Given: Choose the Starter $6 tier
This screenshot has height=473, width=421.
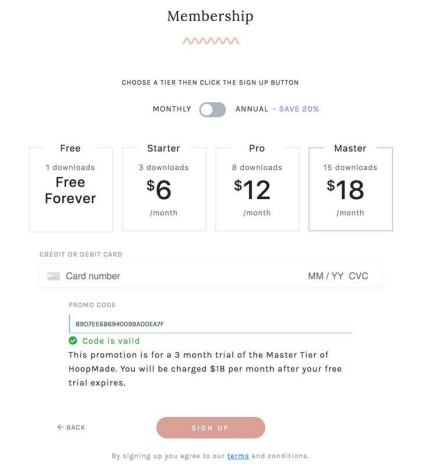Looking at the screenshot, I should pyautogui.click(x=164, y=189).
